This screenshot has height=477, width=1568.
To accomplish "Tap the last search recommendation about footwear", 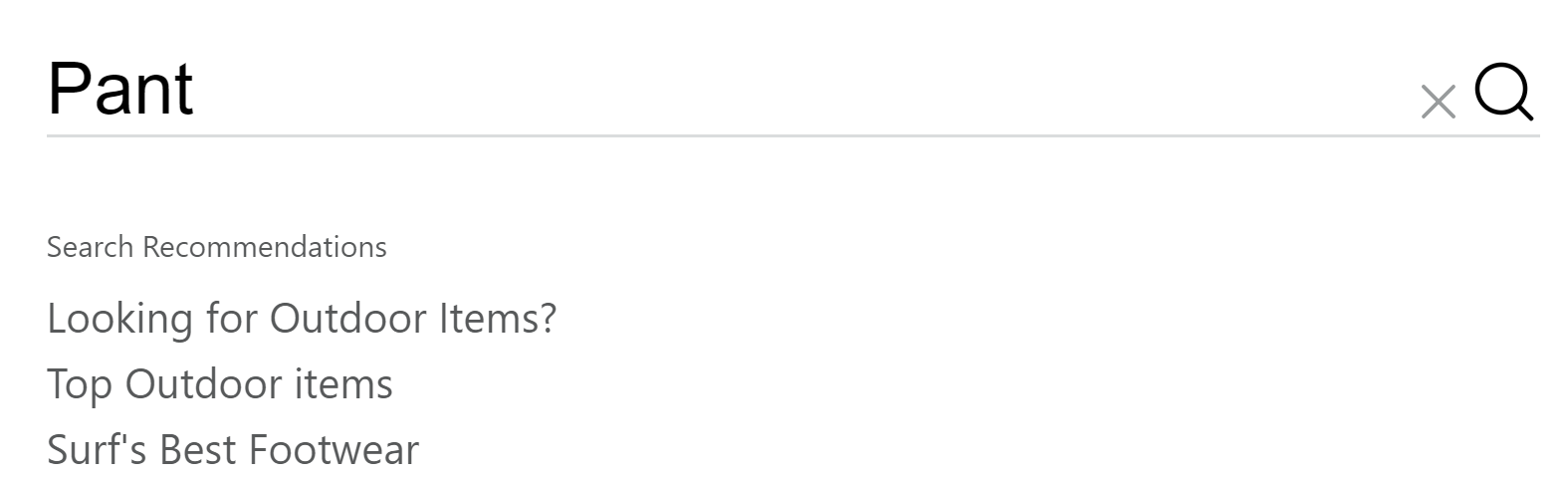I will (x=233, y=450).
